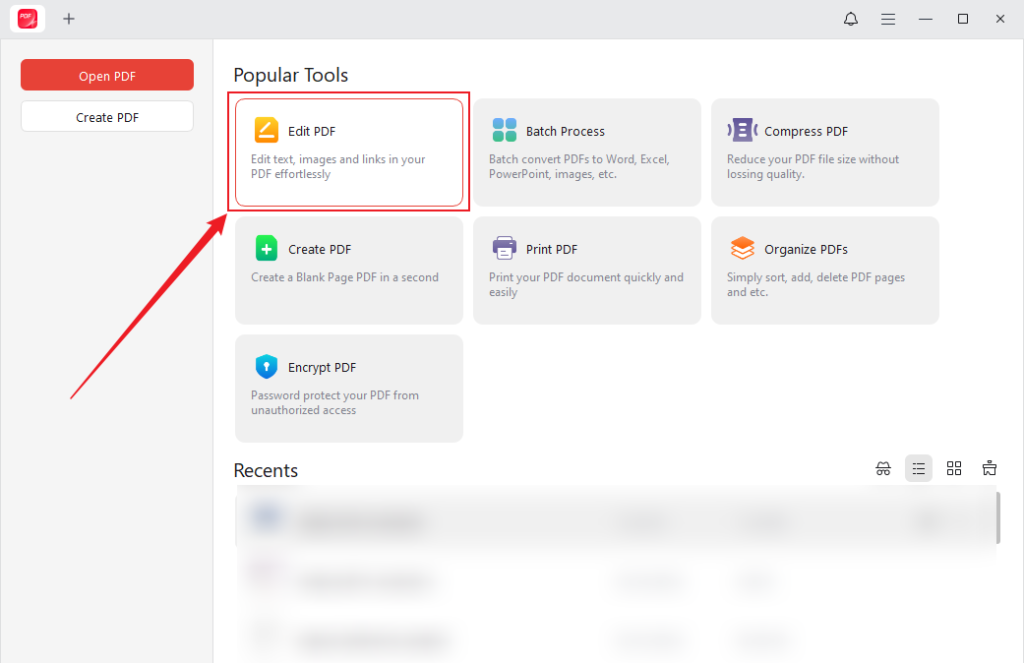1024x663 pixels.
Task: Keep Recents in list view
Action: click(x=918, y=468)
